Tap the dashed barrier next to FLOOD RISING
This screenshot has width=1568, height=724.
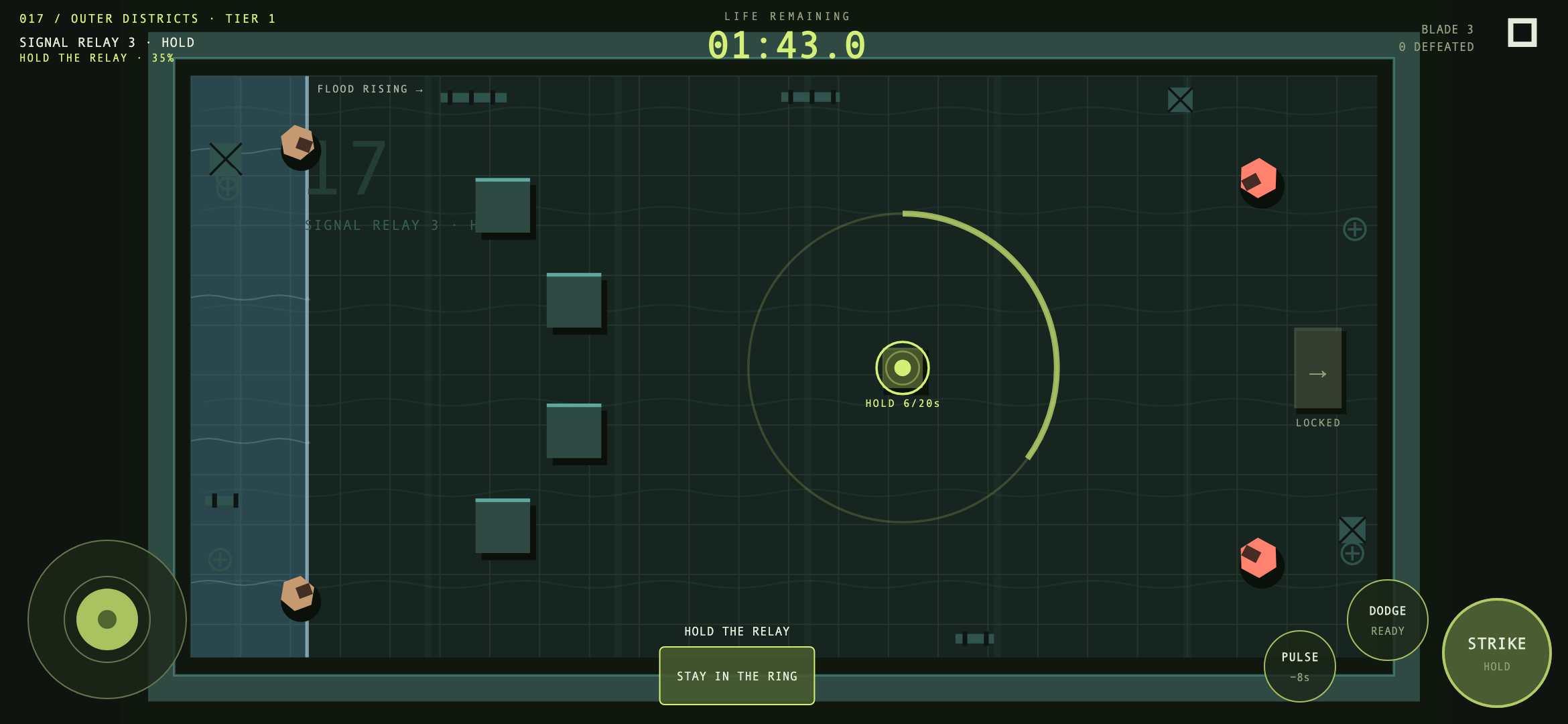click(473, 98)
